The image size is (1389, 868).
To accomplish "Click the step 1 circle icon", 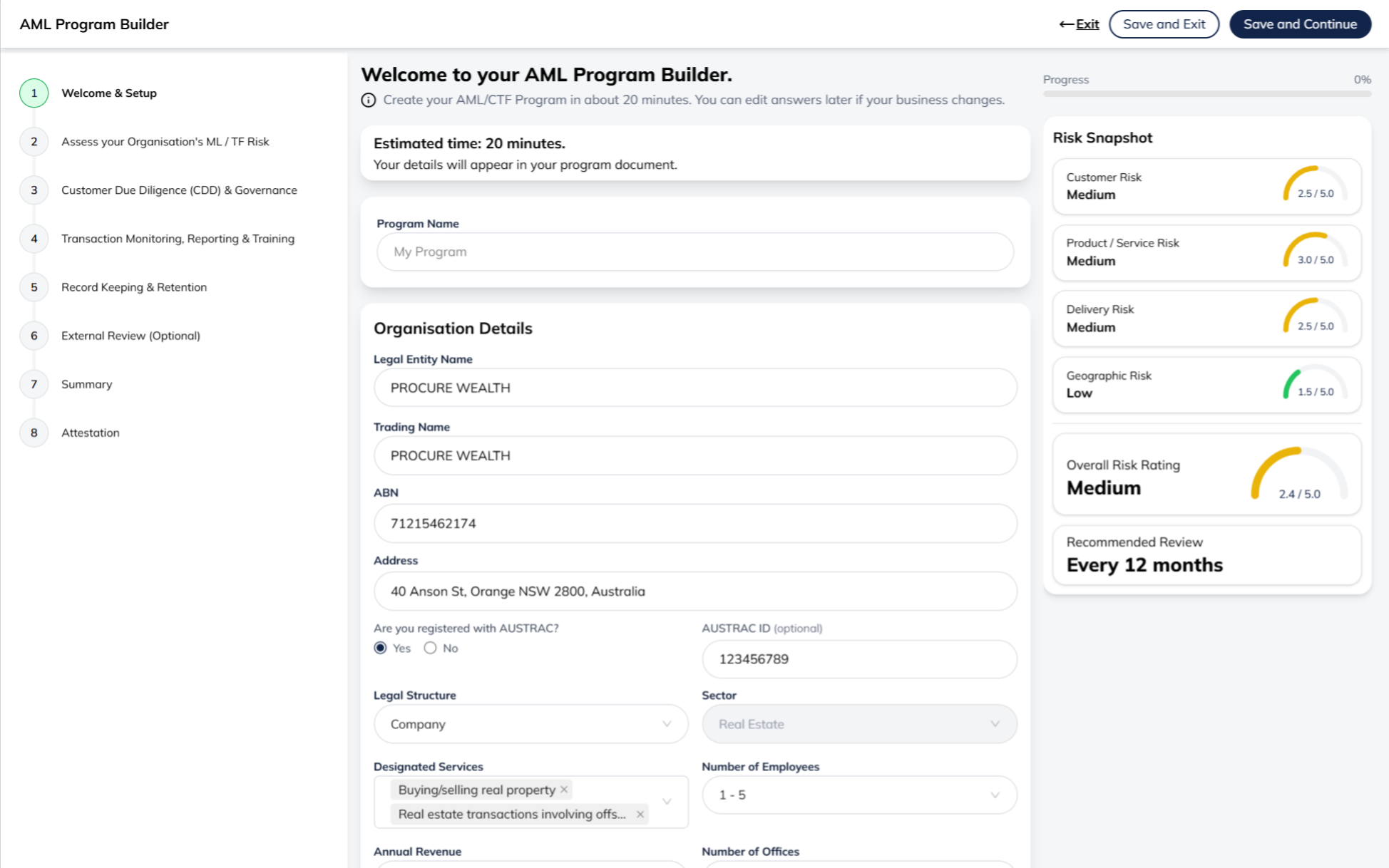I will click(34, 93).
